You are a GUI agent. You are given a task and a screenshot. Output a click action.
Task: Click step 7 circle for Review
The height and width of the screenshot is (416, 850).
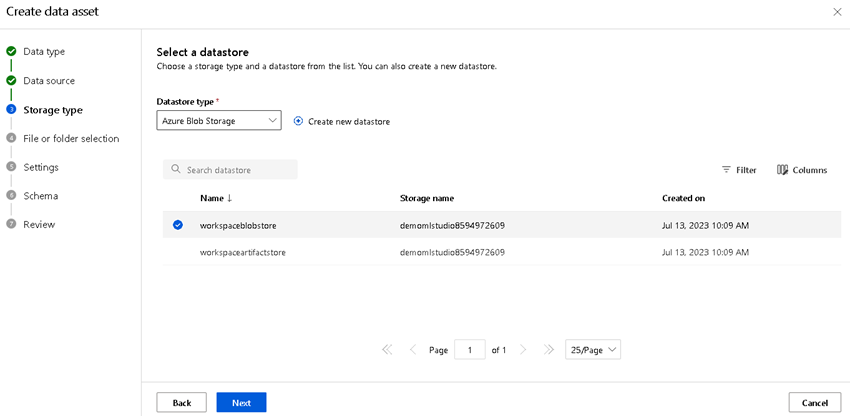(x=11, y=225)
